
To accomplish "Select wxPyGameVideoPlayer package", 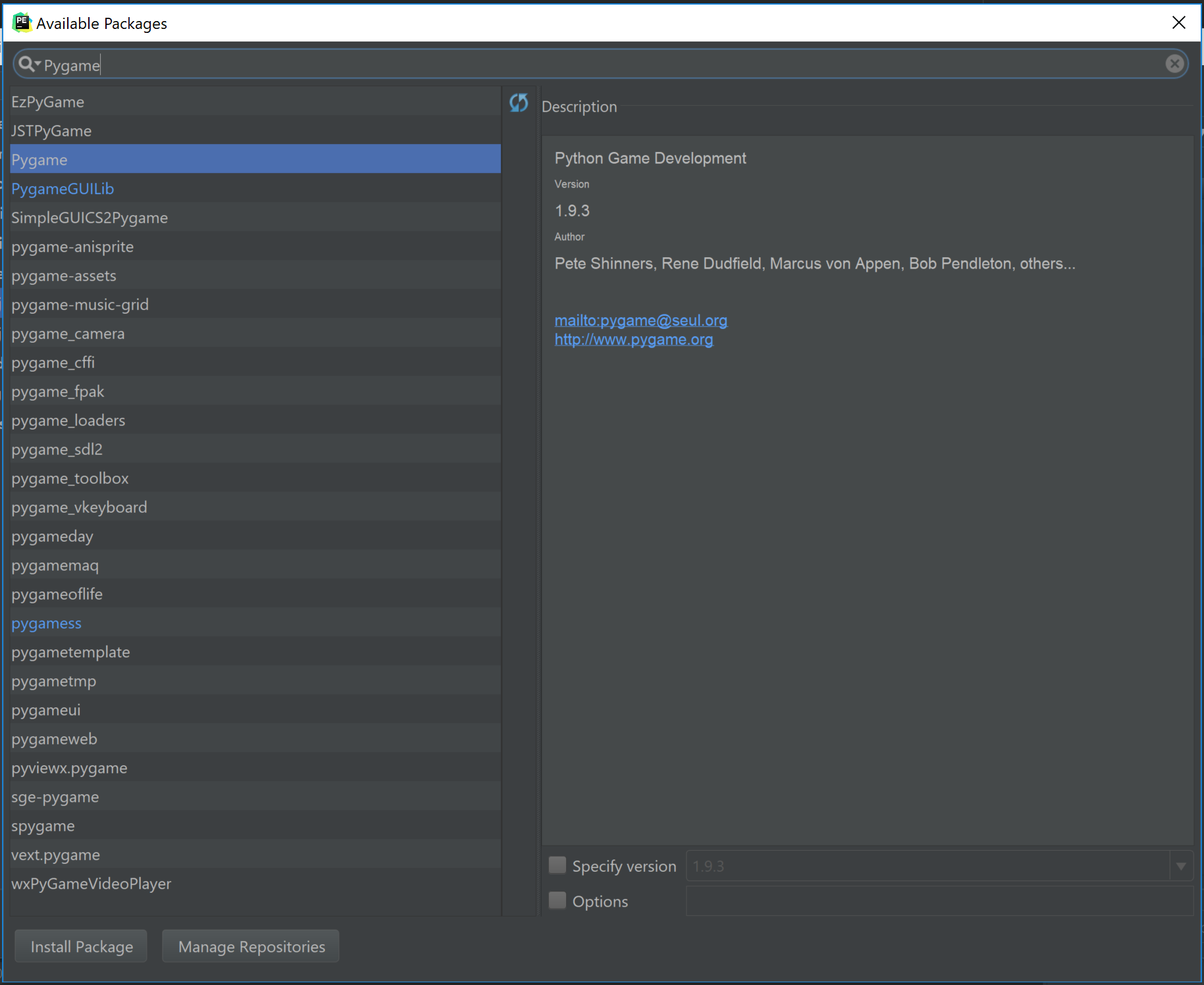I will (255, 884).
